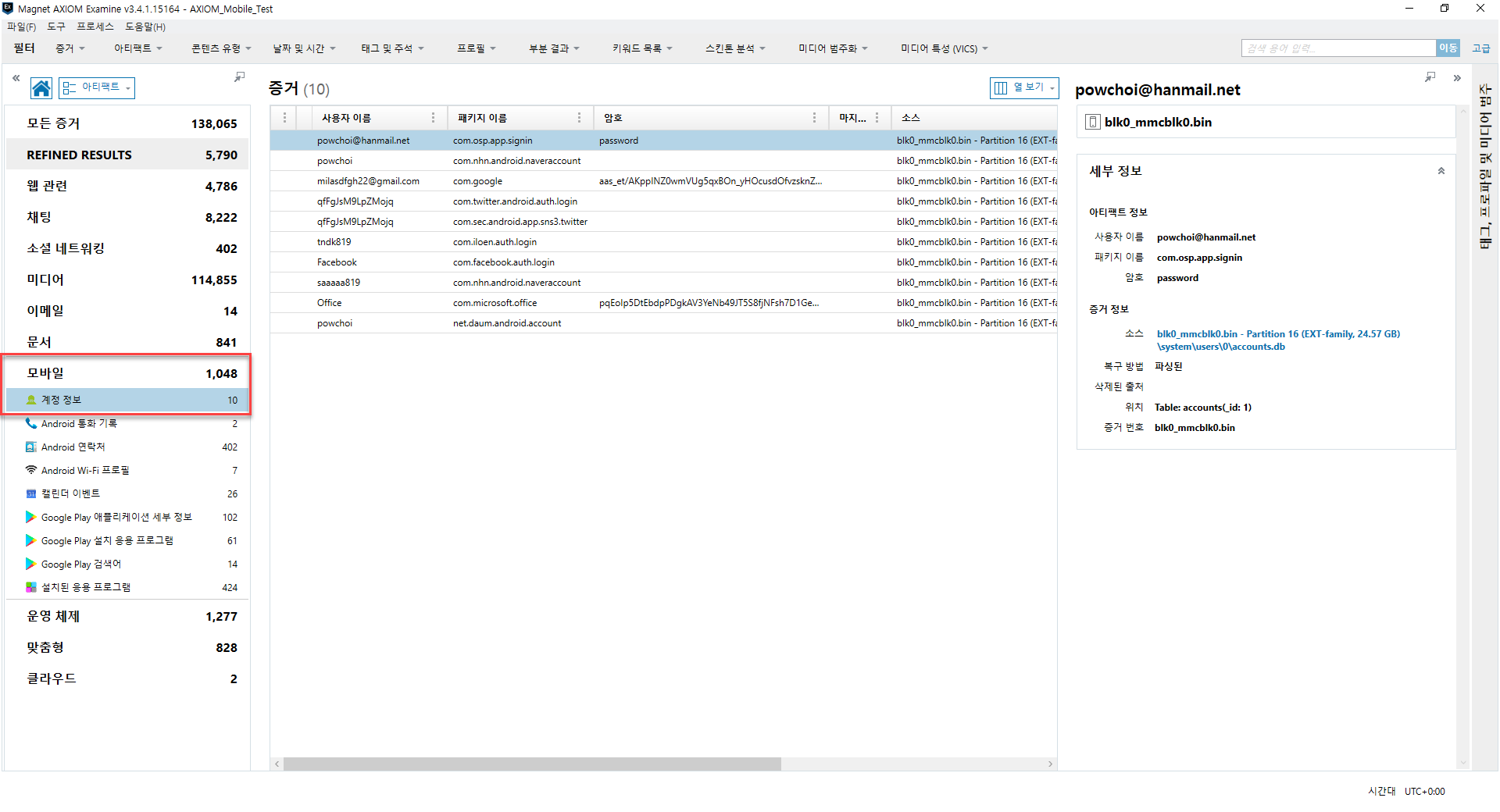The image size is (1500, 812).
Task: Select 클라우드 category
Action: [127, 678]
